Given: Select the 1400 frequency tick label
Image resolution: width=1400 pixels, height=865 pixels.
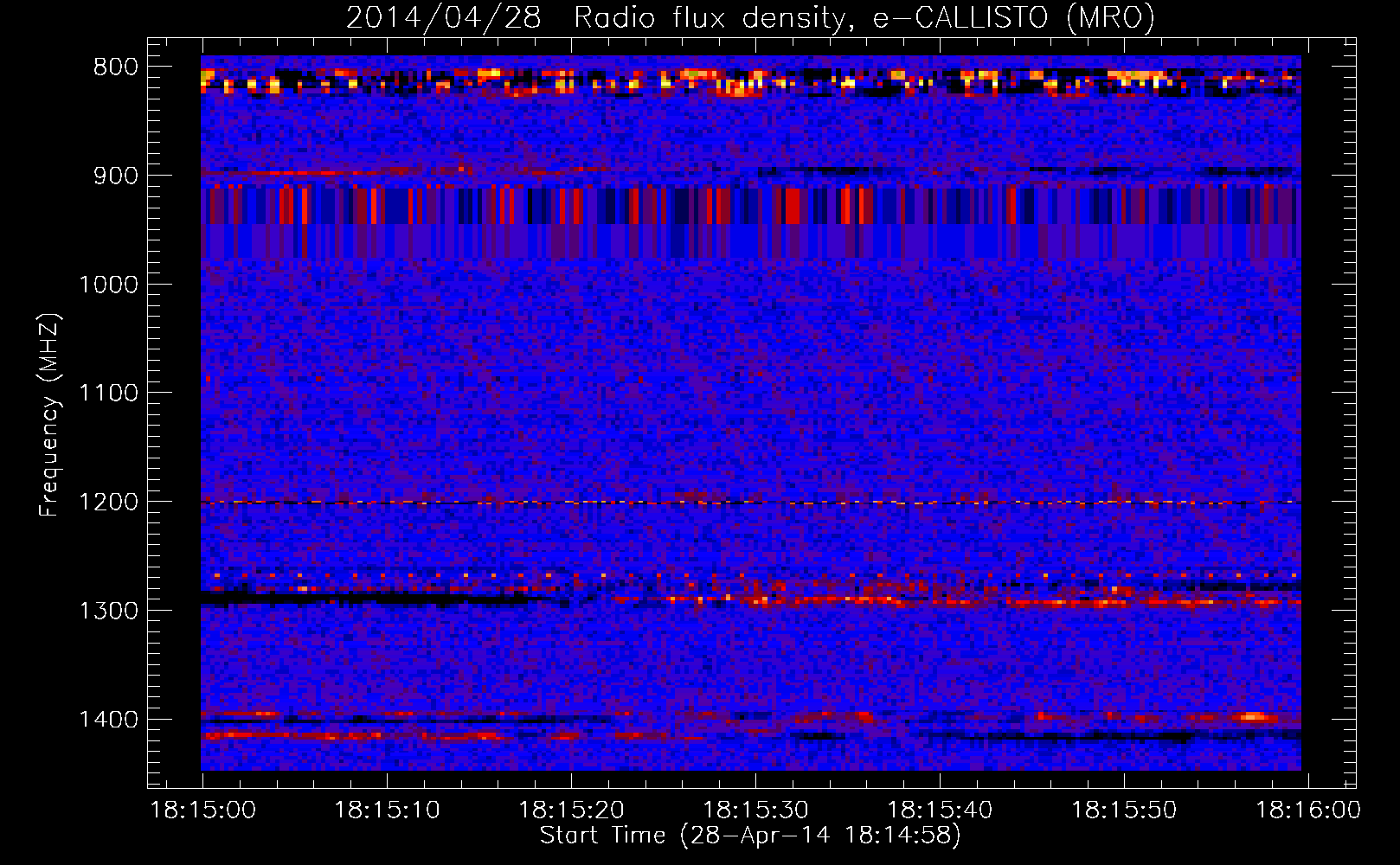Looking at the screenshot, I should (108, 720).
